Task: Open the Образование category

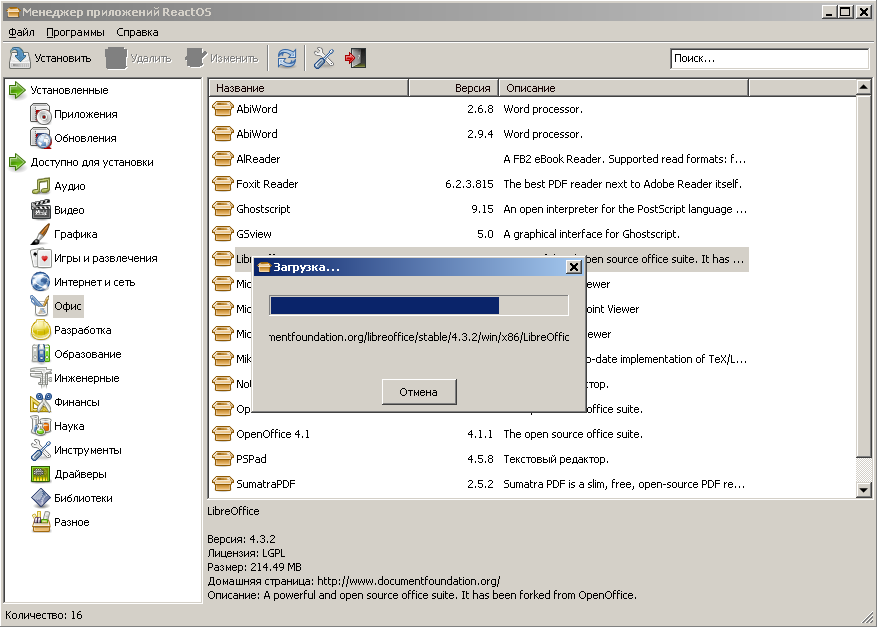Action: point(76,354)
